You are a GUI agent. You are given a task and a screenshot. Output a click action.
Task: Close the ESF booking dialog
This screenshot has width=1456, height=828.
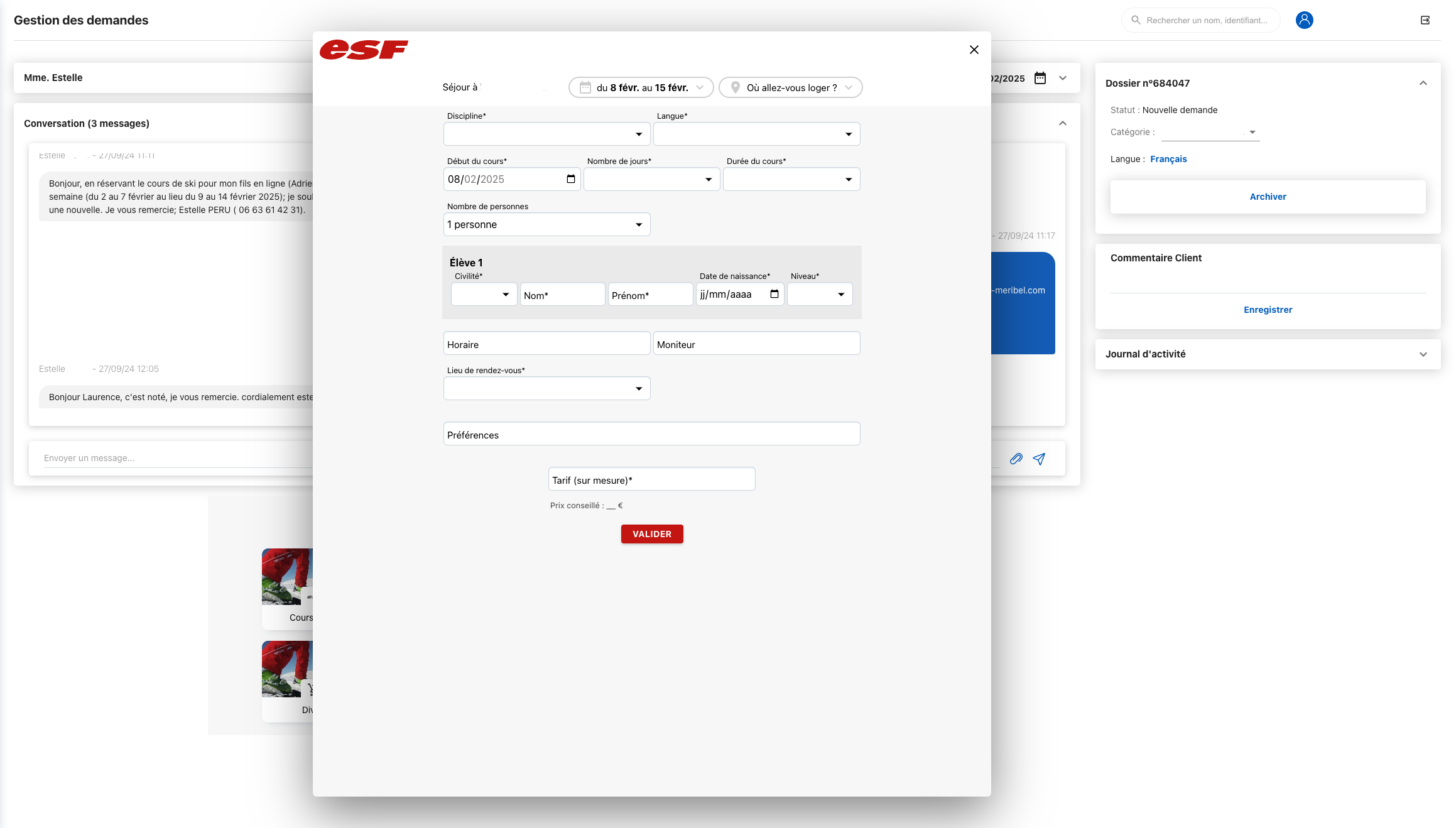click(974, 50)
